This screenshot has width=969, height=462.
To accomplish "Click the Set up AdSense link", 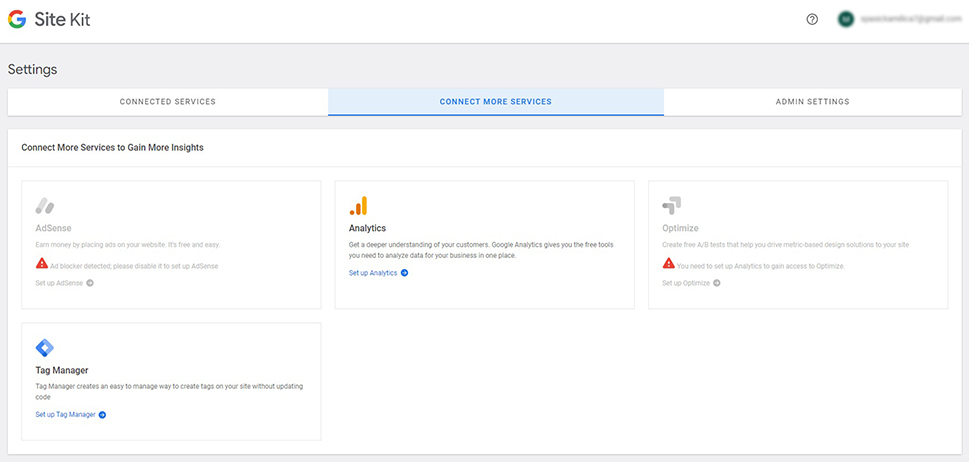I will pyautogui.click(x=59, y=283).
